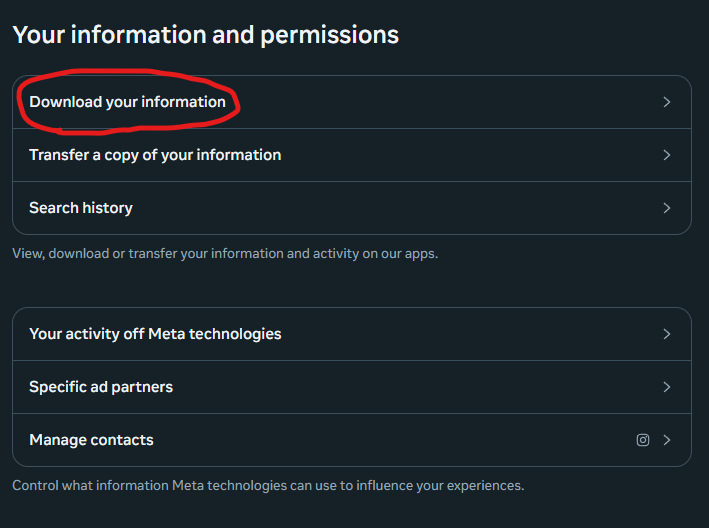Click empty space in the Specific ad partners row
This screenshot has height=528, width=709.
(420, 387)
